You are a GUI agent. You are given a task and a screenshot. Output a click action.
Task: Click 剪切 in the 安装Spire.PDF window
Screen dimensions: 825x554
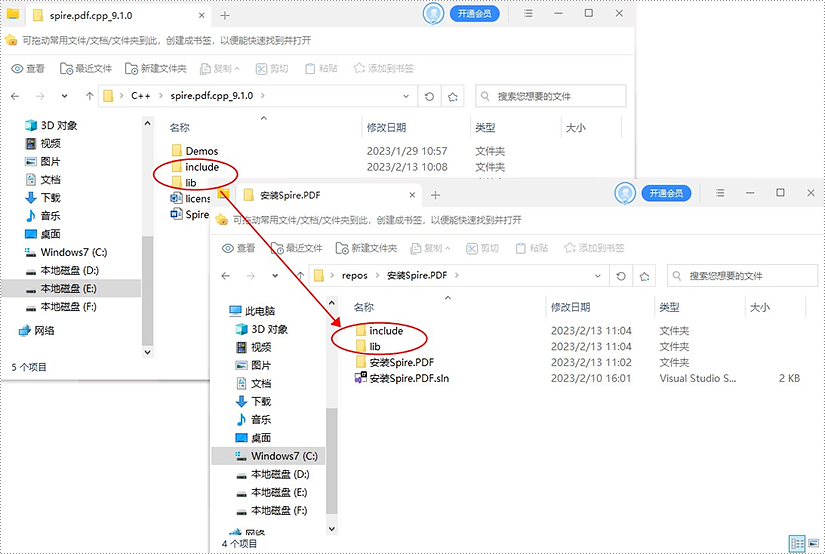pyautogui.click(x=482, y=248)
